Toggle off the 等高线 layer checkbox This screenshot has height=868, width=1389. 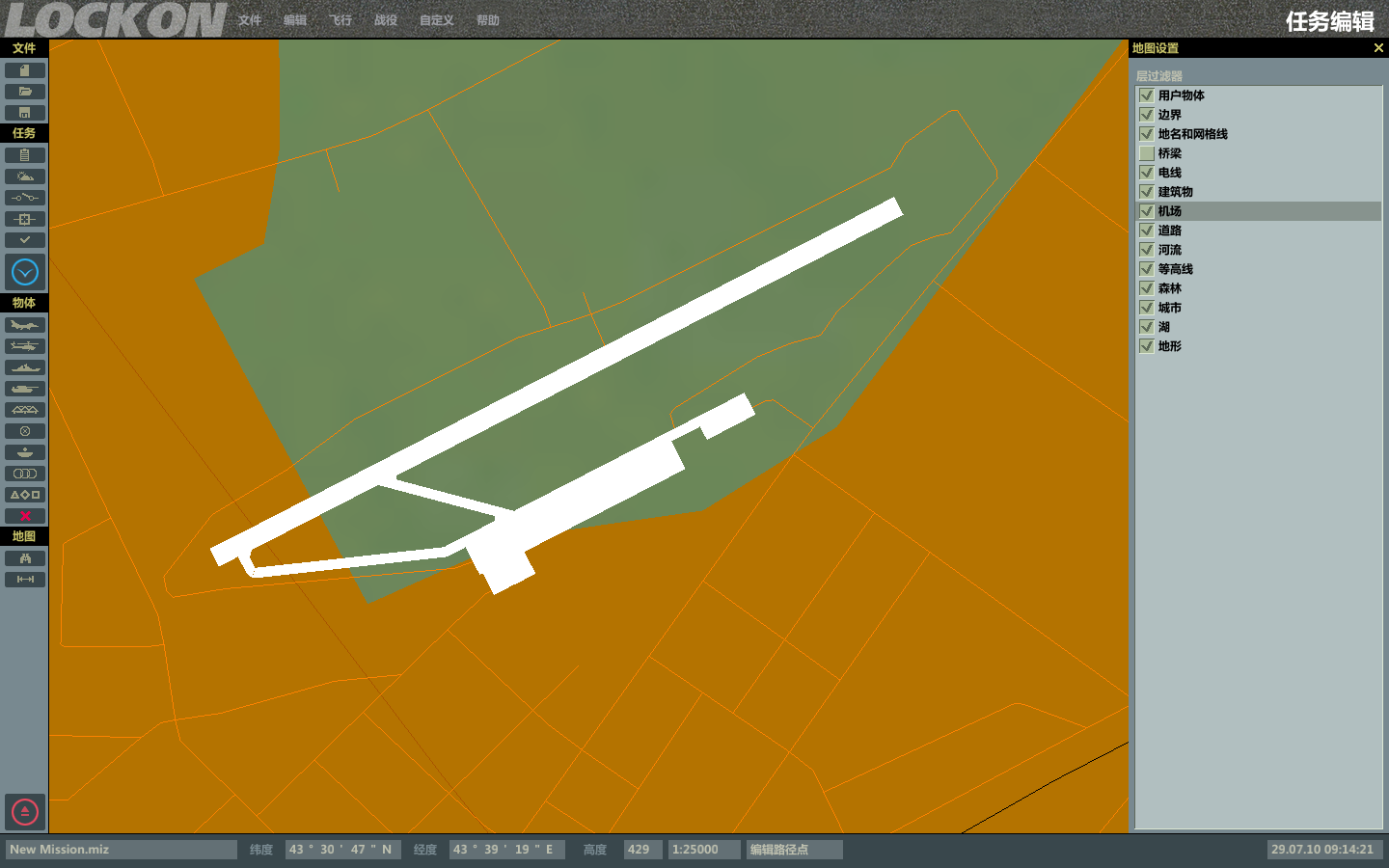(1147, 269)
